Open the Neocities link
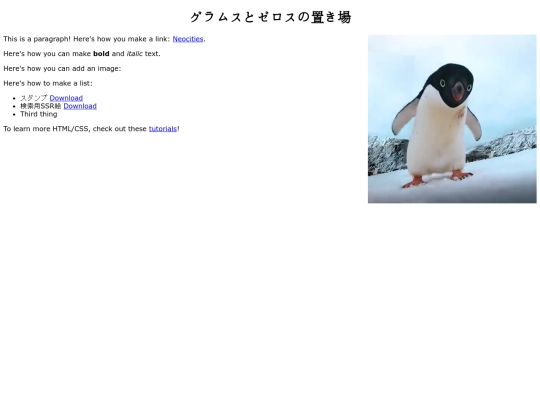This screenshot has height=405, width=540. coord(188,39)
